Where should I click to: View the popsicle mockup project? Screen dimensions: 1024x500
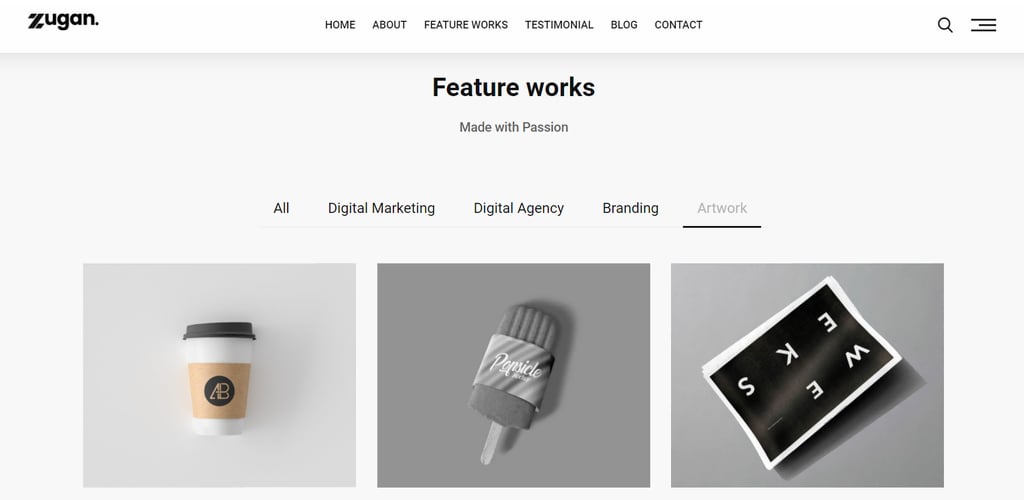click(x=513, y=375)
